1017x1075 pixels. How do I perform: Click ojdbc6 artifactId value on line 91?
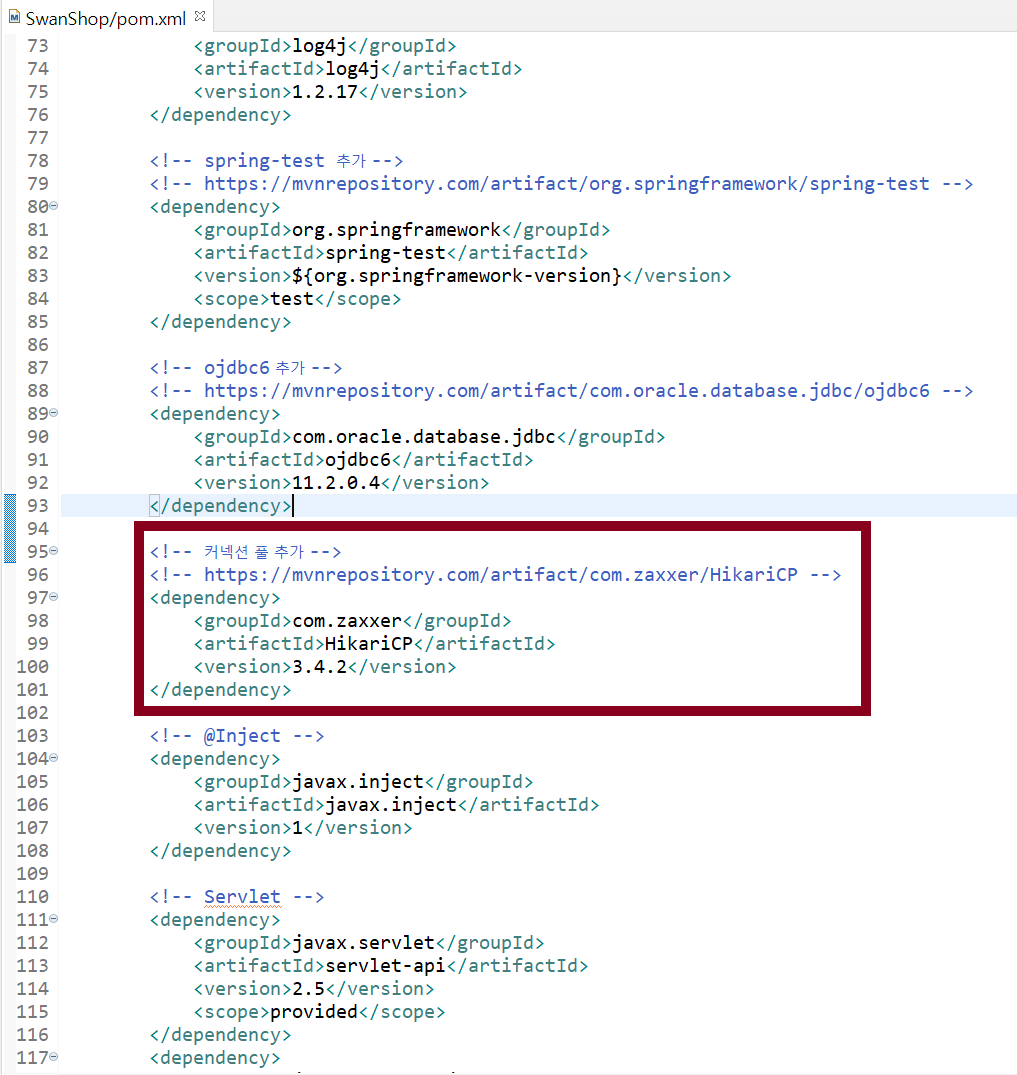(x=358, y=460)
